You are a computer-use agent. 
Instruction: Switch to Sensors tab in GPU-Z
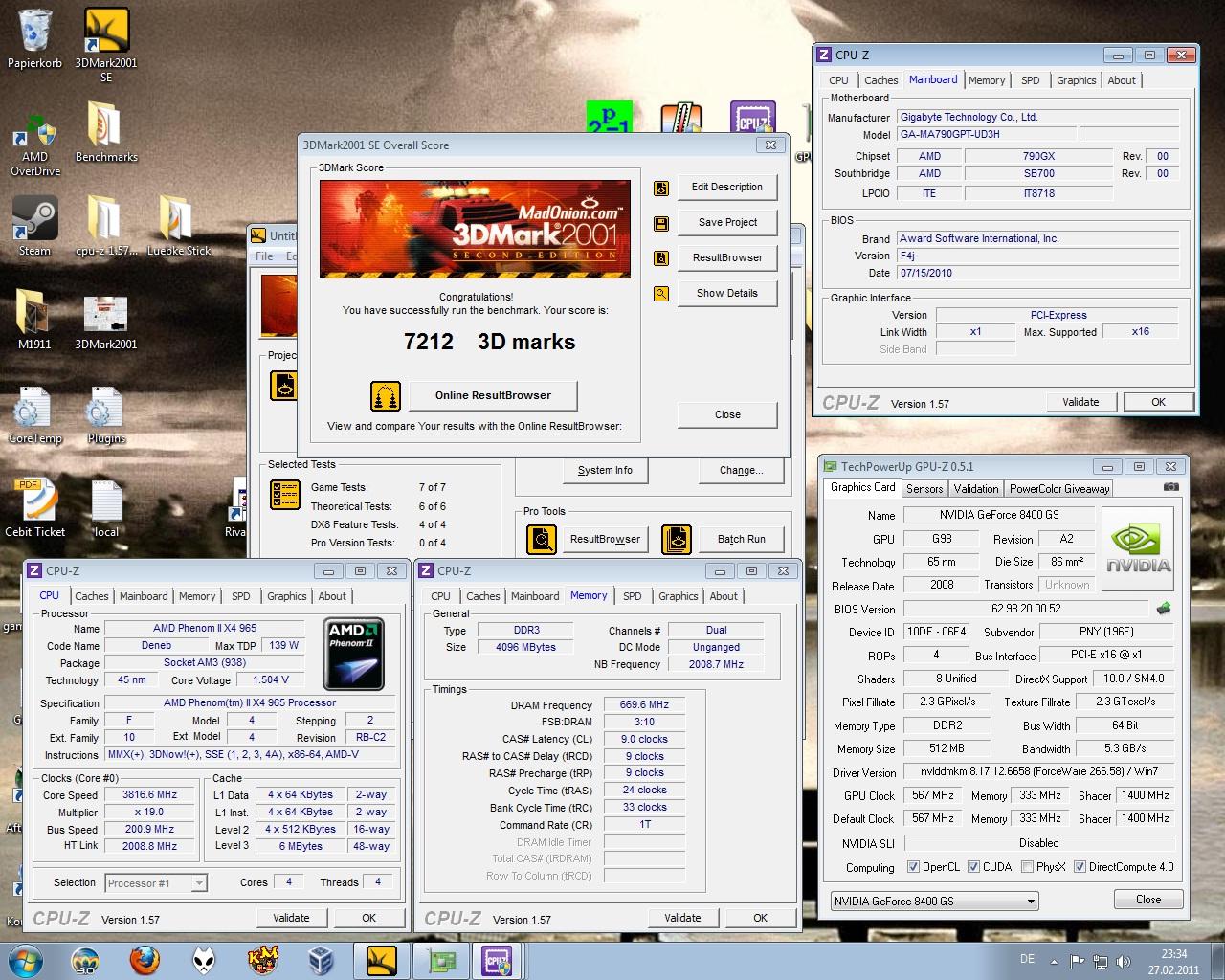point(924,488)
